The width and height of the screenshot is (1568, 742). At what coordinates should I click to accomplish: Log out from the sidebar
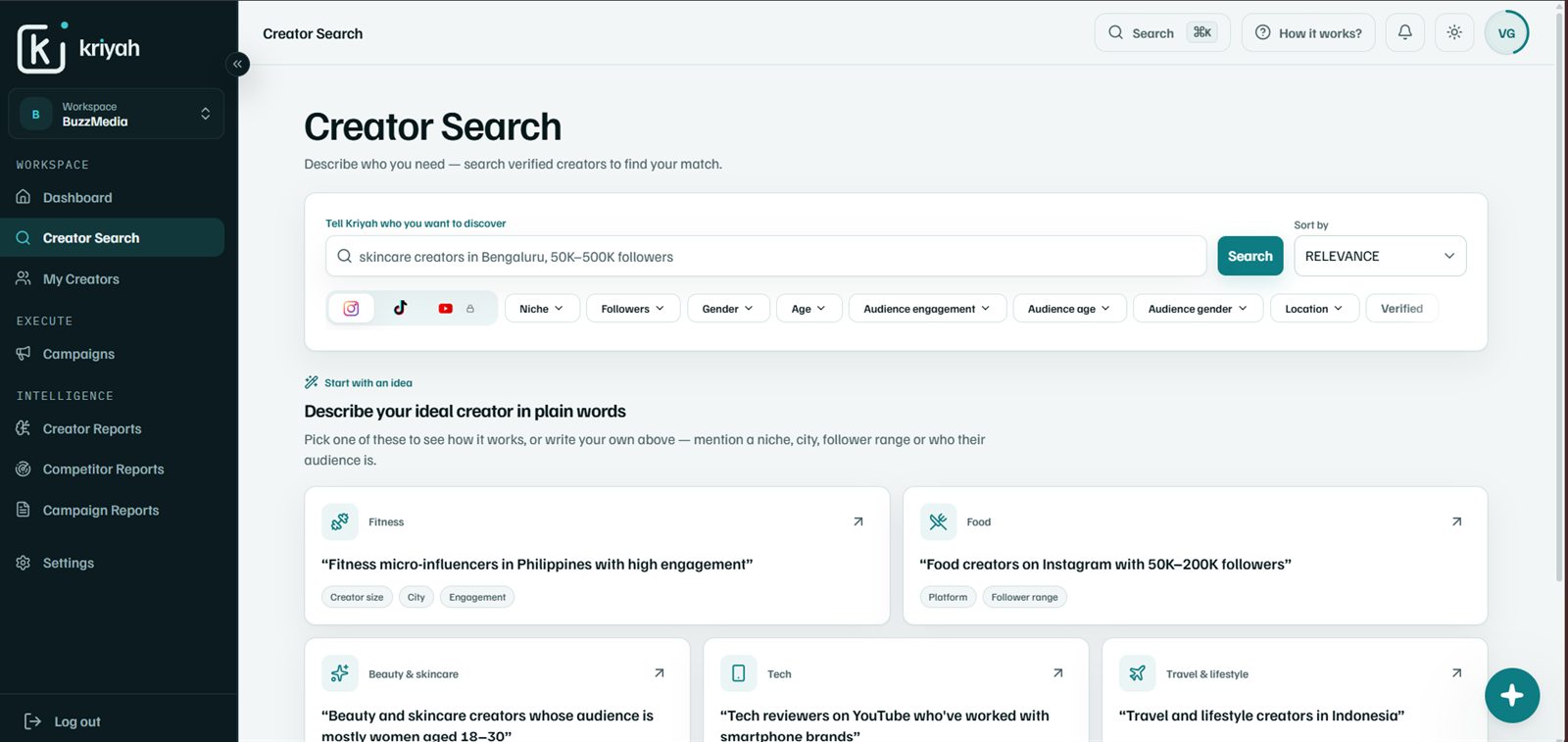pyautogui.click(x=64, y=721)
